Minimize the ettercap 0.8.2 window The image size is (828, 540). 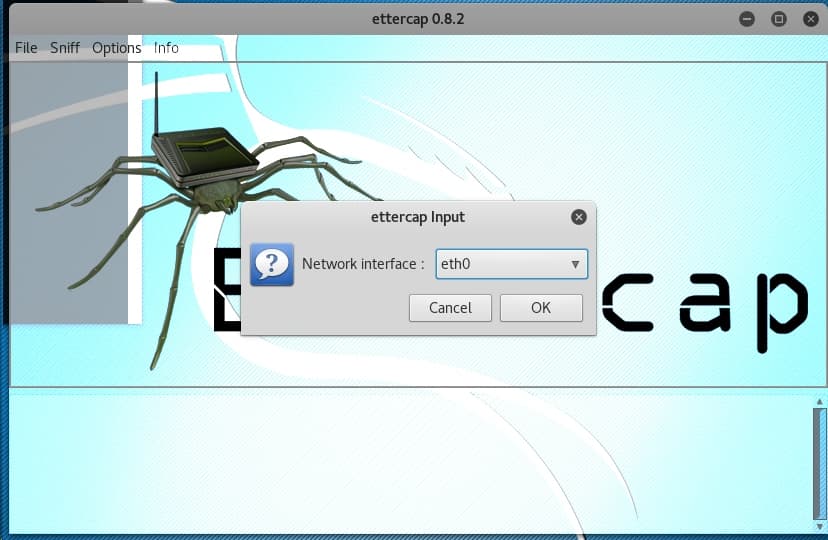(747, 19)
